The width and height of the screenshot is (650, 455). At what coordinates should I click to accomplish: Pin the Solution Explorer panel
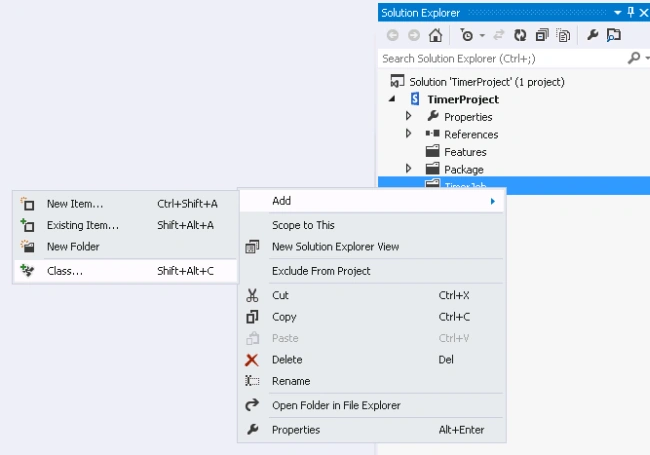(631, 12)
